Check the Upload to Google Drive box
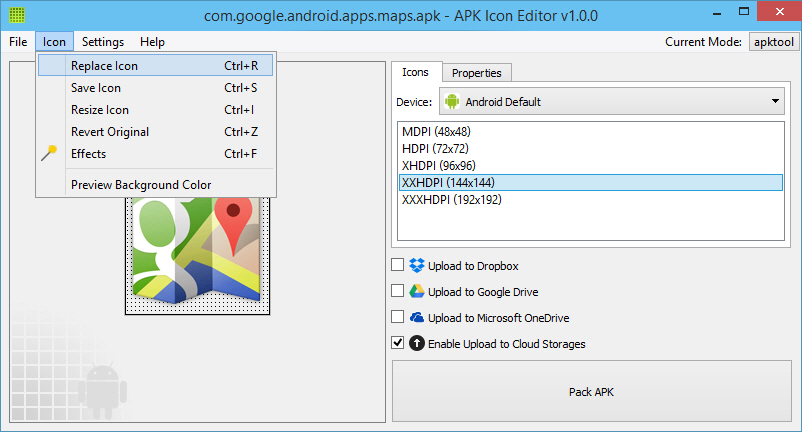The height and width of the screenshot is (432, 802). (x=398, y=292)
